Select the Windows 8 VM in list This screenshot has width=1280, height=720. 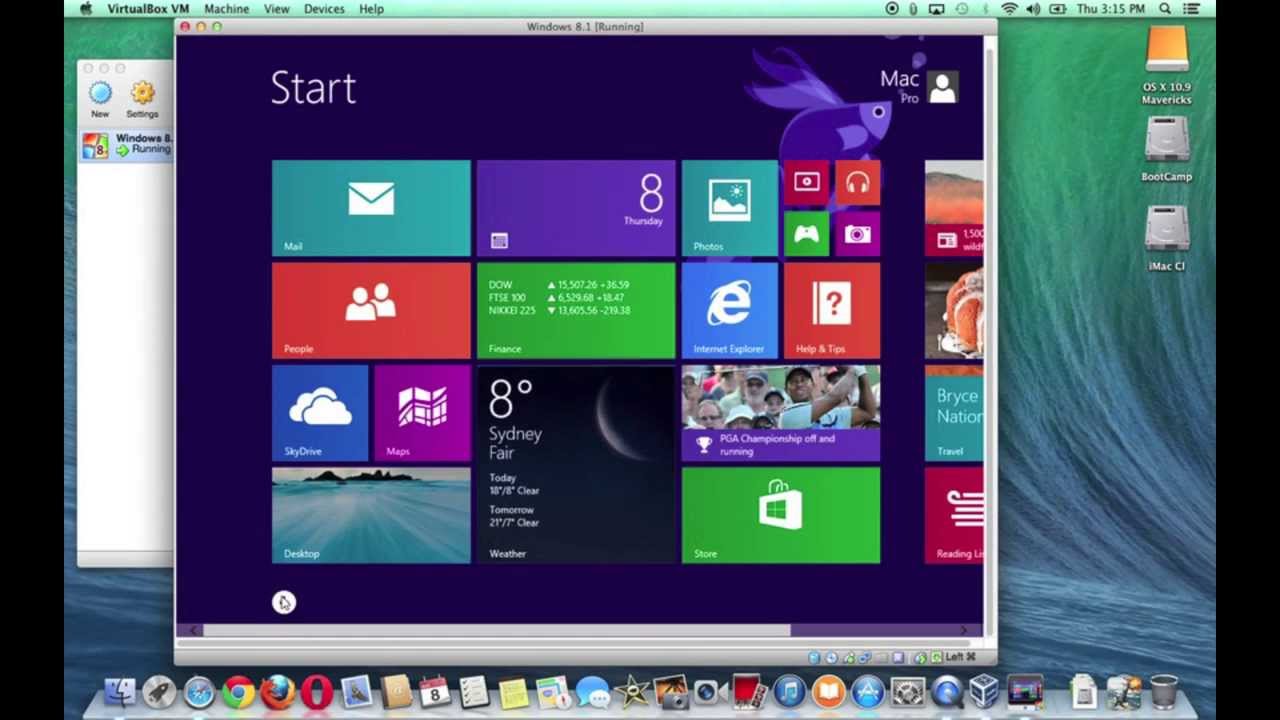click(128, 144)
